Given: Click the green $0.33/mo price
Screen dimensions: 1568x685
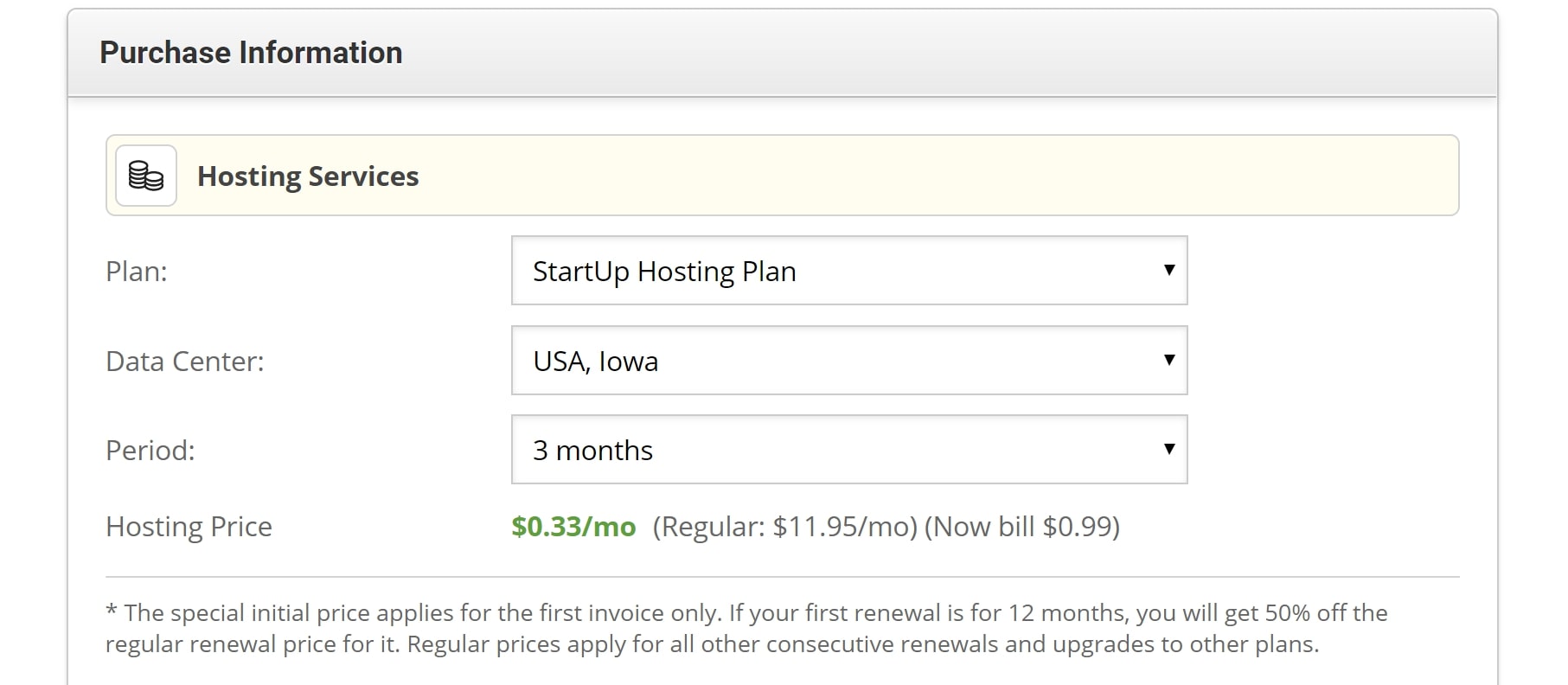Looking at the screenshot, I should (573, 527).
